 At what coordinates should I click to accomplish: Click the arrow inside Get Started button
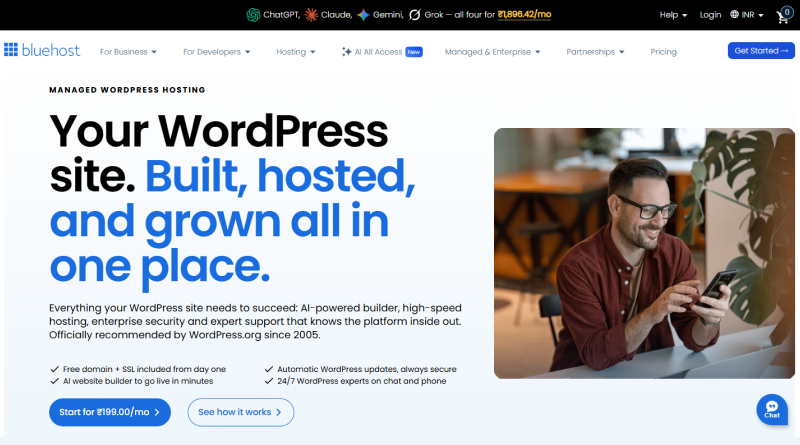(785, 51)
